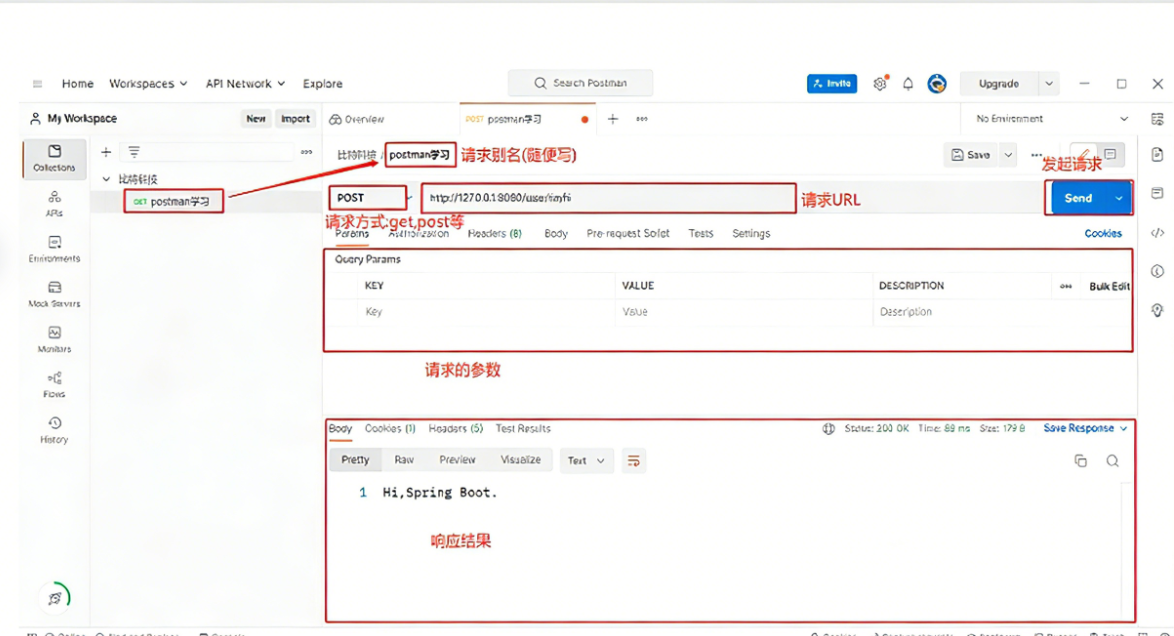Image resolution: width=1174 pixels, height=636 pixels.
Task: Open the Mock Servers sidebar panel
Action: 54,294
